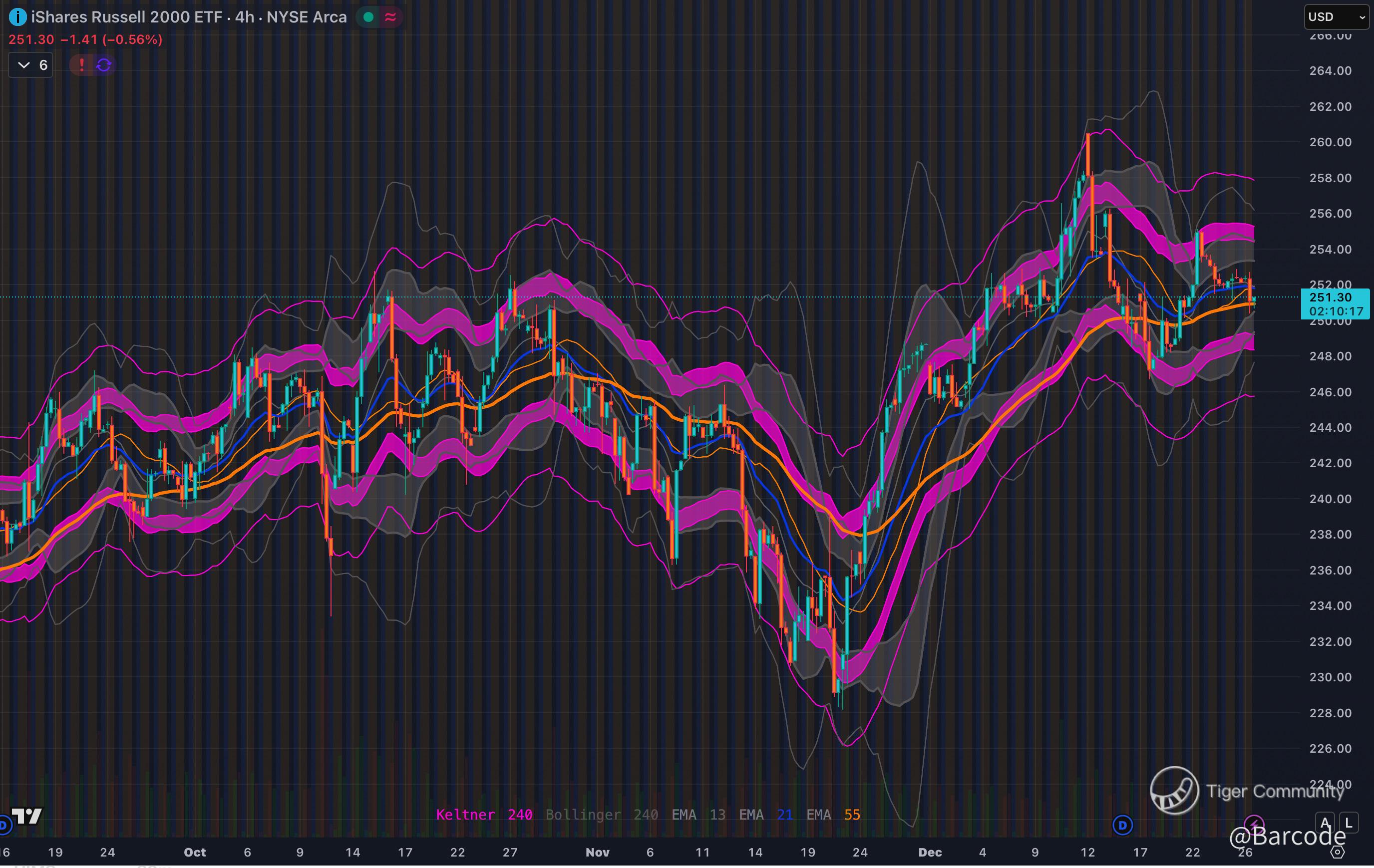Click the Tiger Community watermark logo
Image resolution: width=1374 pixels, height=868 pixels.
(x=1174, y=791)
